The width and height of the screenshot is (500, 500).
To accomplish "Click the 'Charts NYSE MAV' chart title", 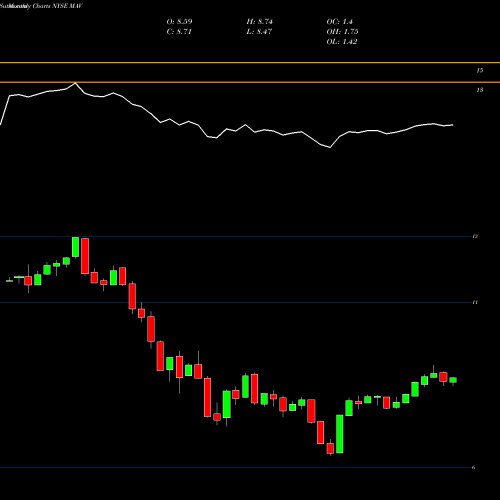I will (58, 6).
